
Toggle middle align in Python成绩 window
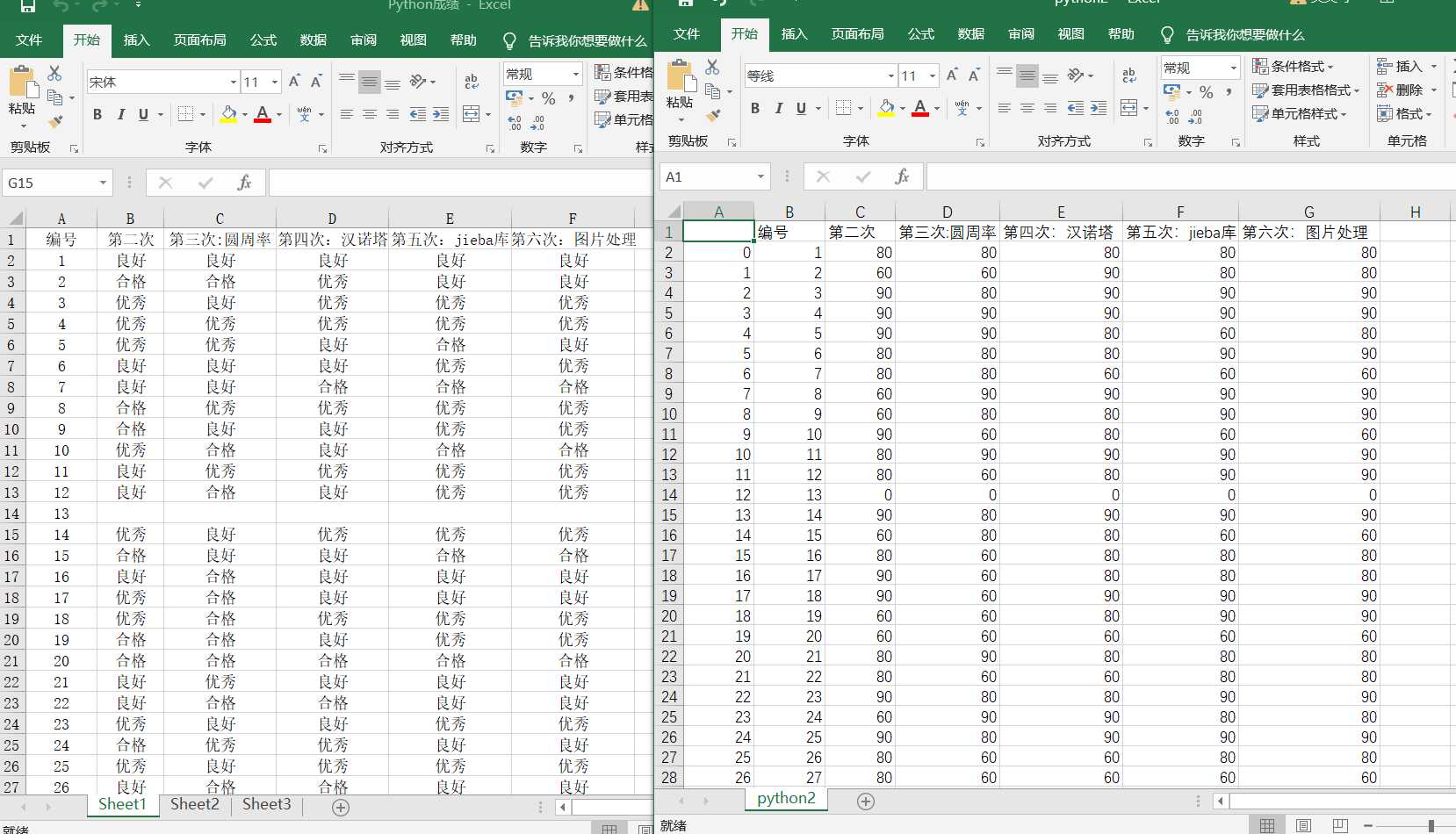pyautogui.click(x=370, y=82)
